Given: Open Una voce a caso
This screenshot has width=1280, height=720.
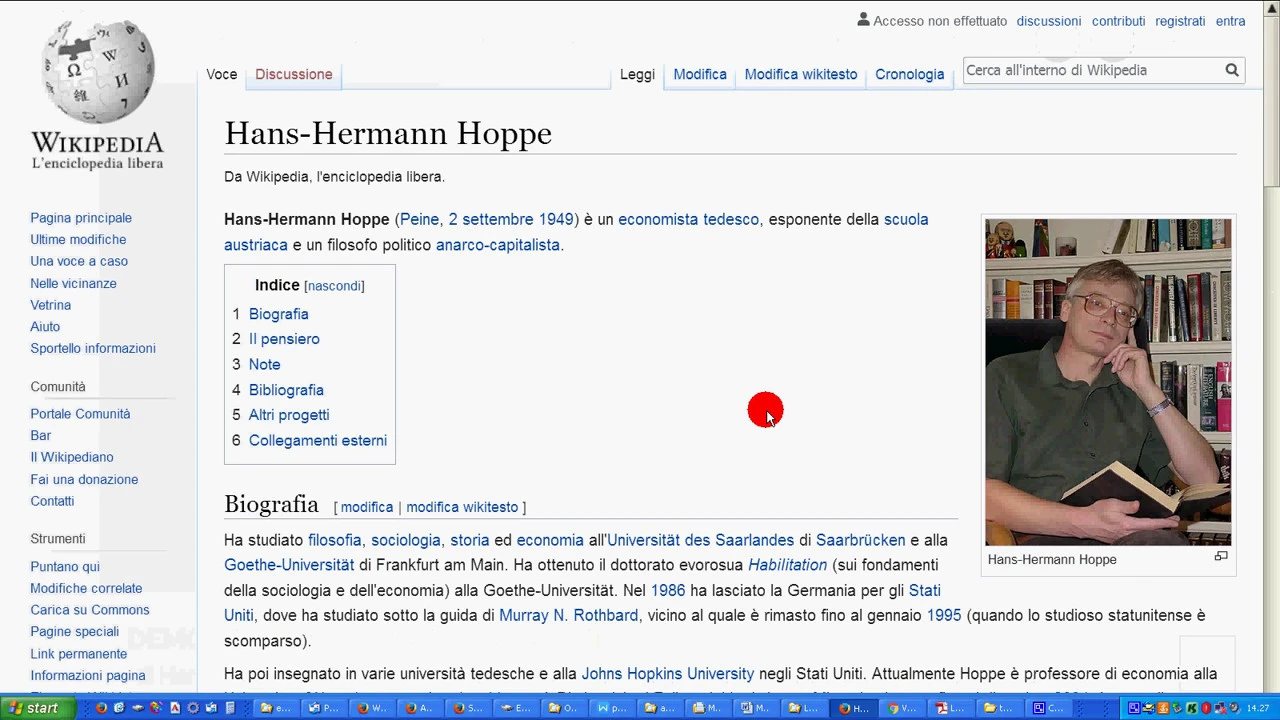Looking at the screenshot, I should click(x=79, y=261).
